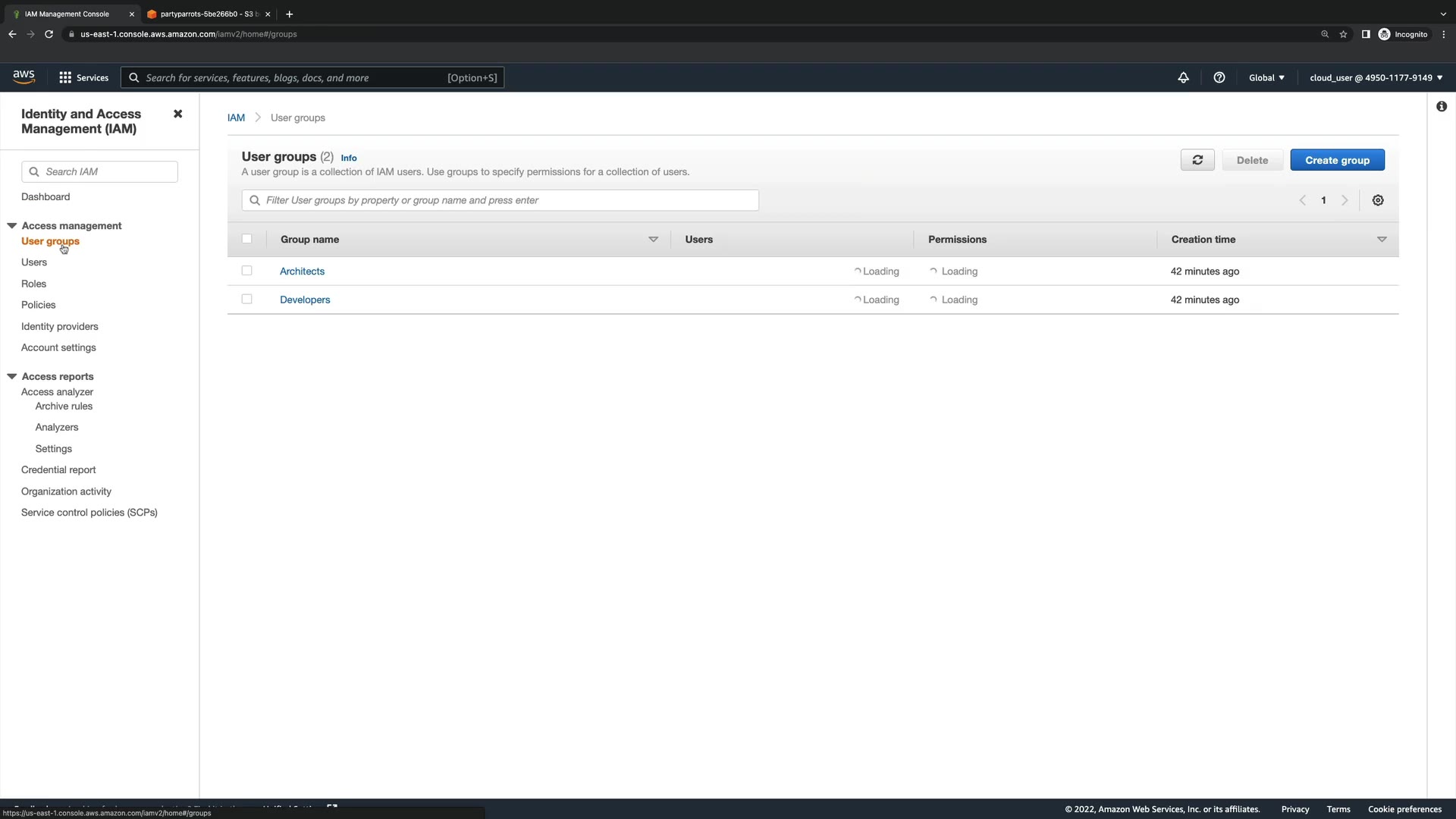Click the Create group button

[1337, 160]
